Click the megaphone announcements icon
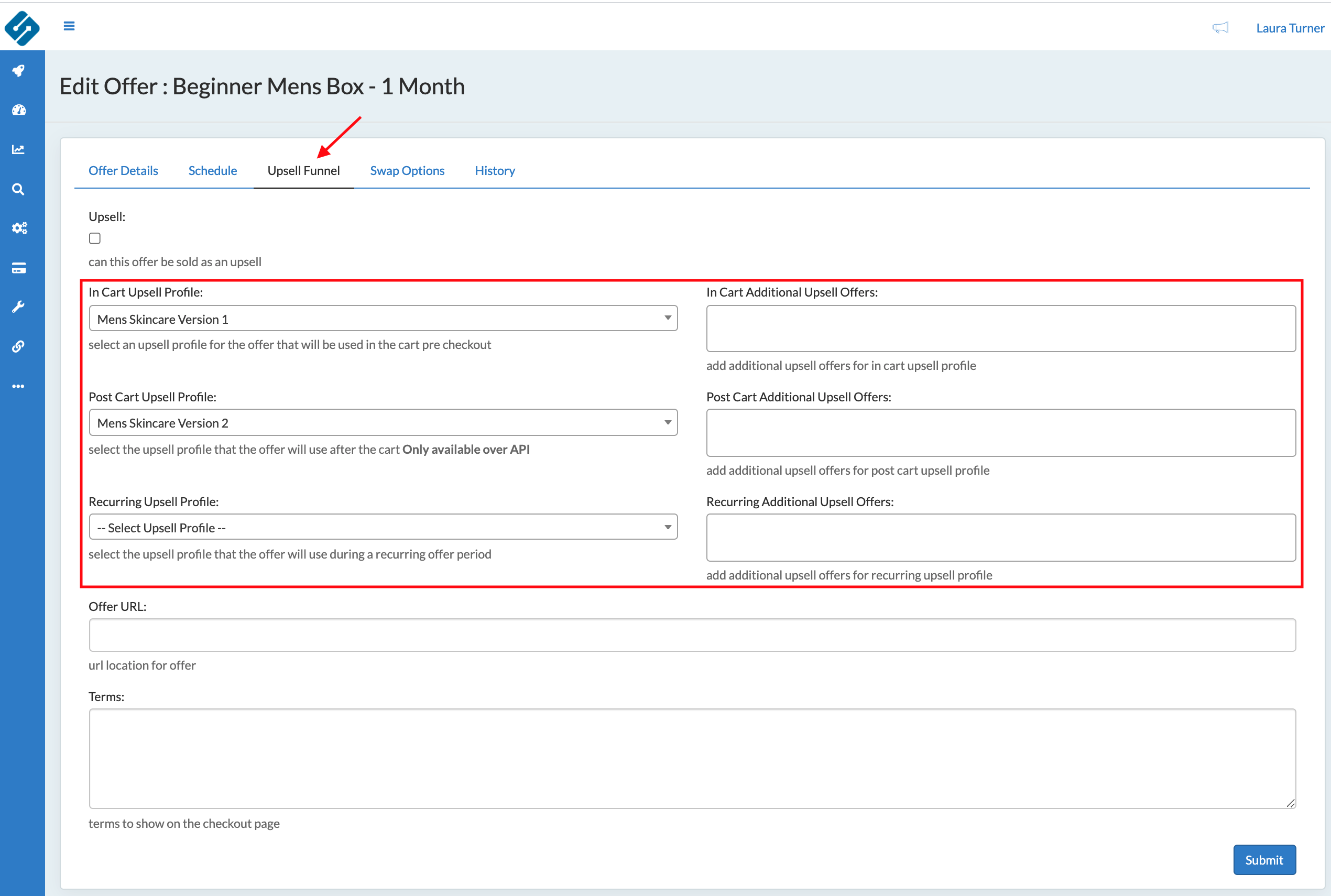This screenshot has width=1331, height=896. (1220, 27)
